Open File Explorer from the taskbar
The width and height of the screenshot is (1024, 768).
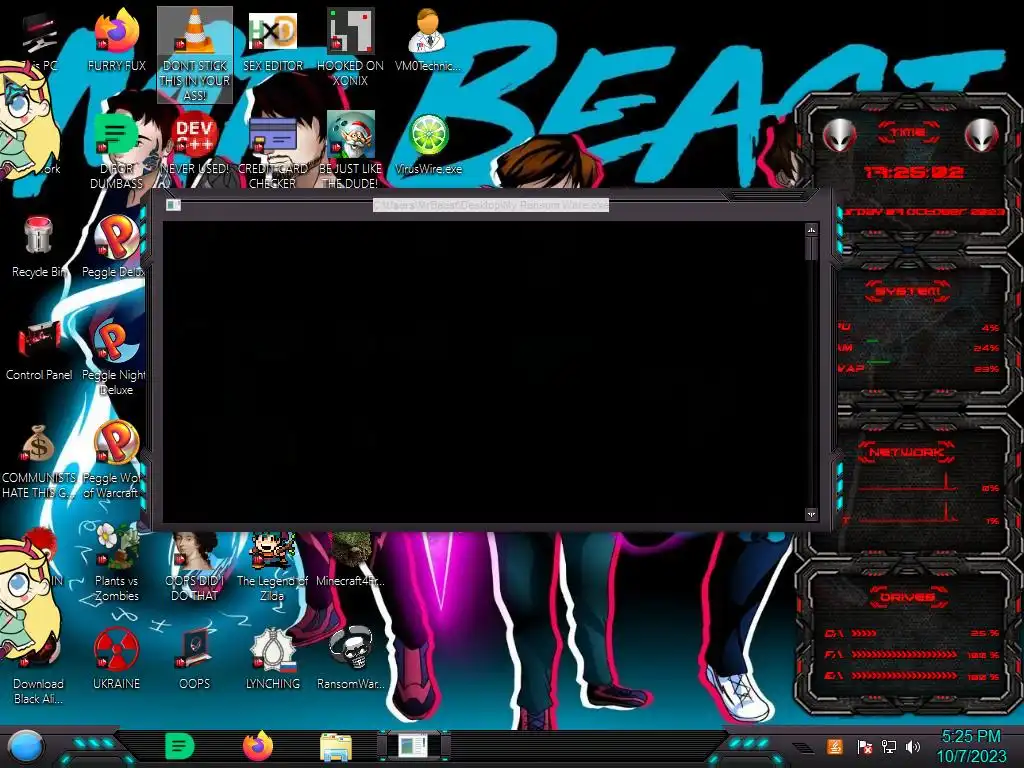coord(336,747)
